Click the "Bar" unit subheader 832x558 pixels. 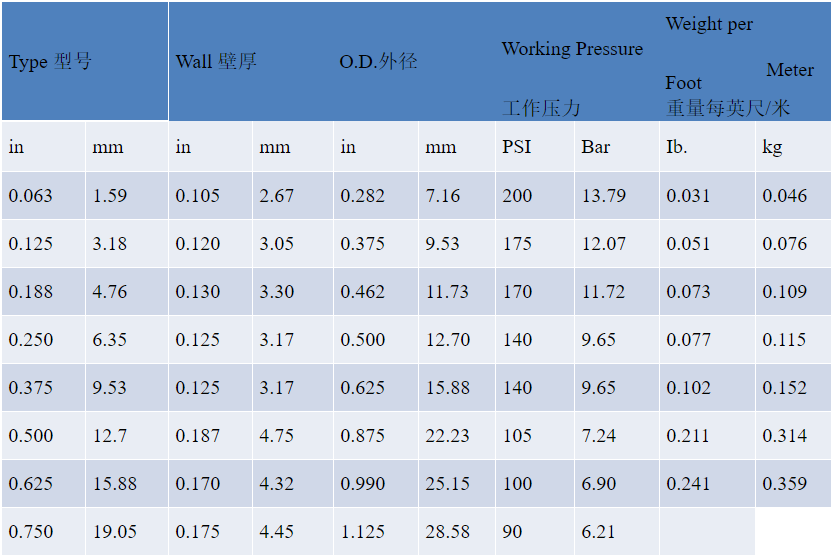tap(596, 147)
